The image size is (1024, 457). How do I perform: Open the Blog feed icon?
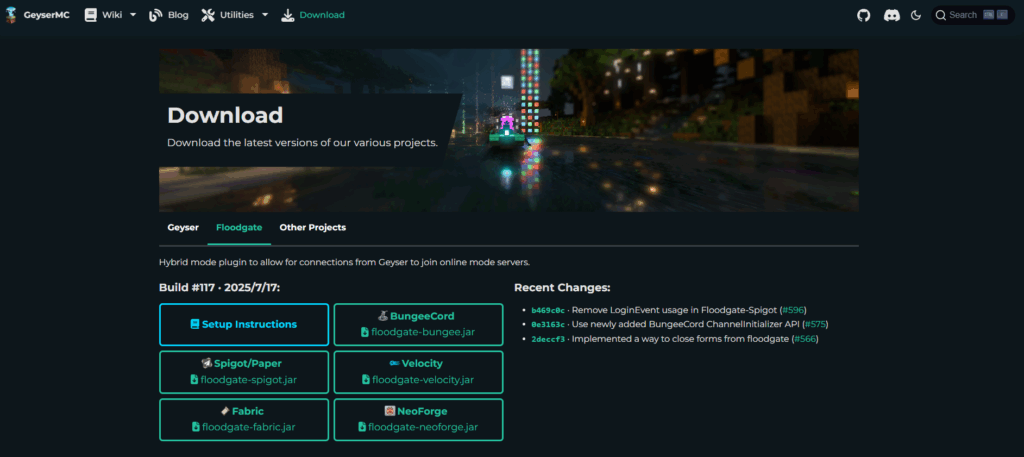pos(155,15)
